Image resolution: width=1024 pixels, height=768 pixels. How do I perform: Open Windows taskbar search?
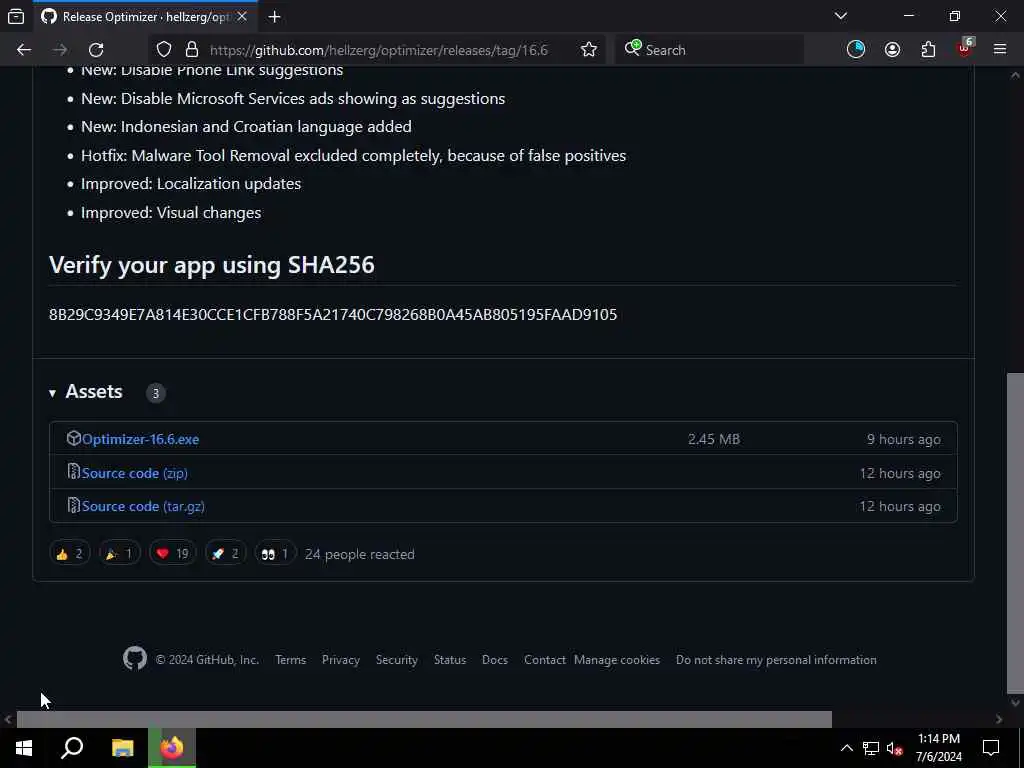[x=72, y=748]
